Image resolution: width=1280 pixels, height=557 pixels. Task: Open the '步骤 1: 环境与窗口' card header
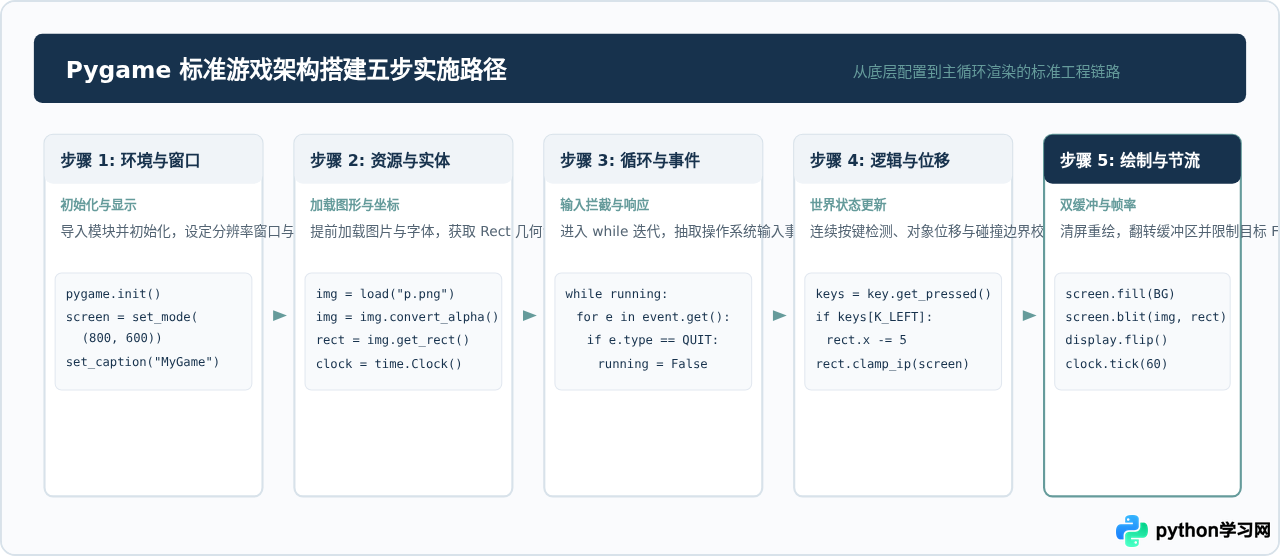coord(154,160)
